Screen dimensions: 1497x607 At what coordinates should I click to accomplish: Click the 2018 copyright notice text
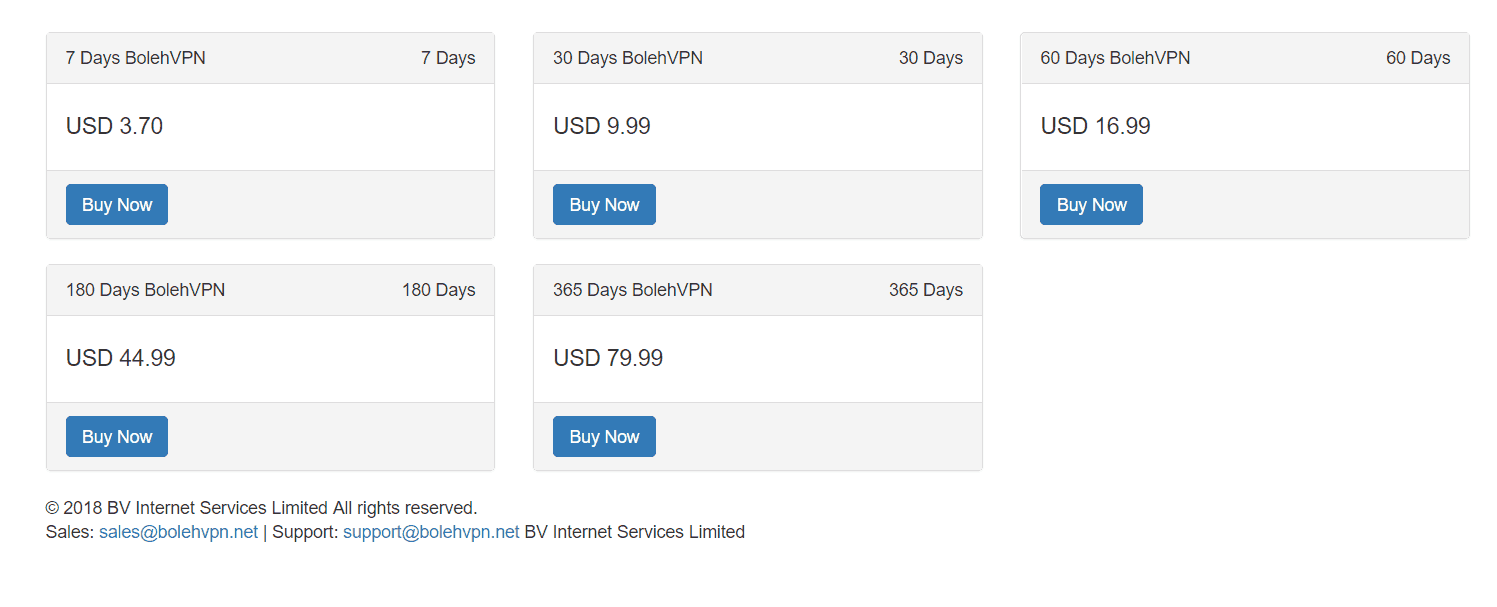(x=262, y=508)
